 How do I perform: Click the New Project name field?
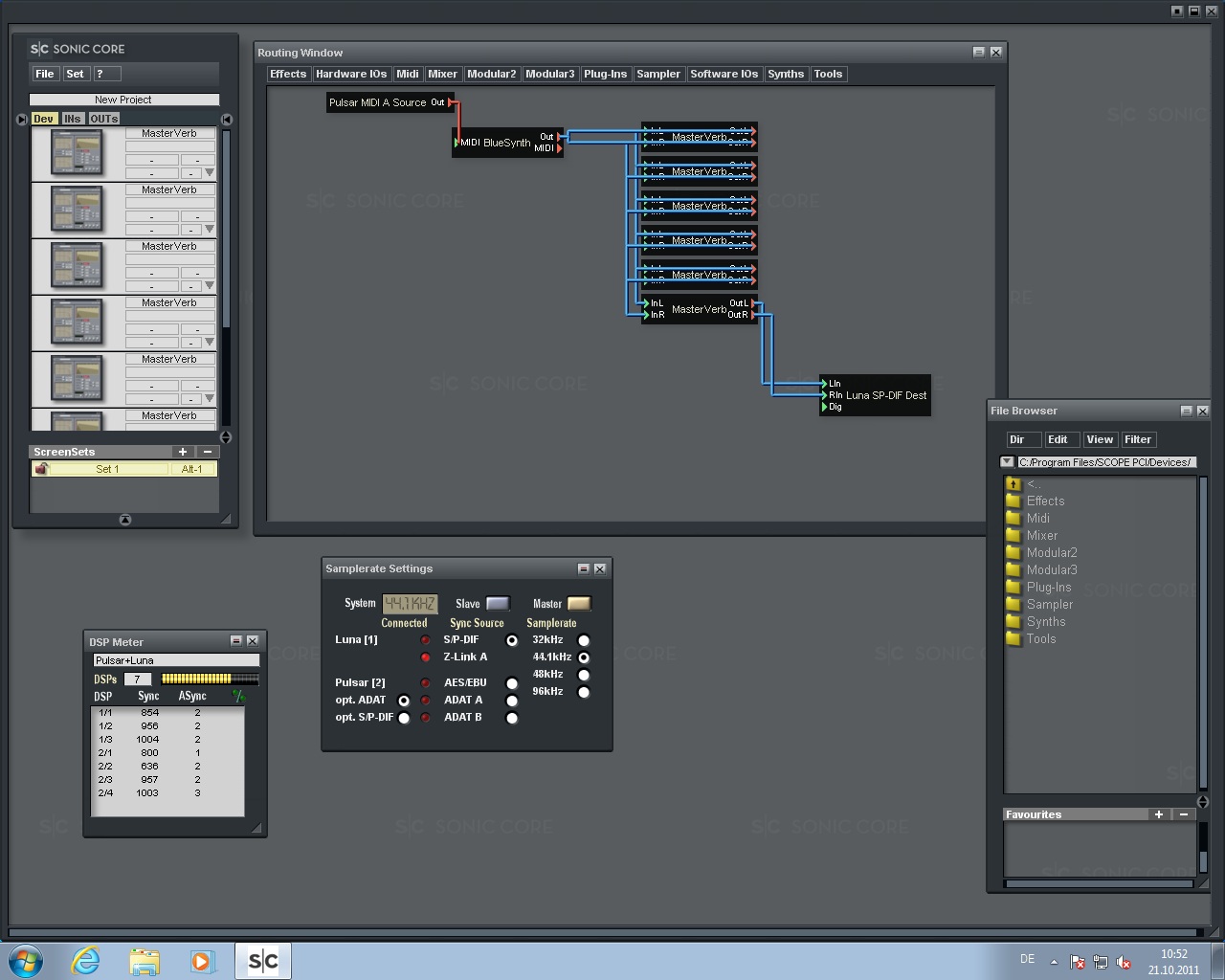123,100
